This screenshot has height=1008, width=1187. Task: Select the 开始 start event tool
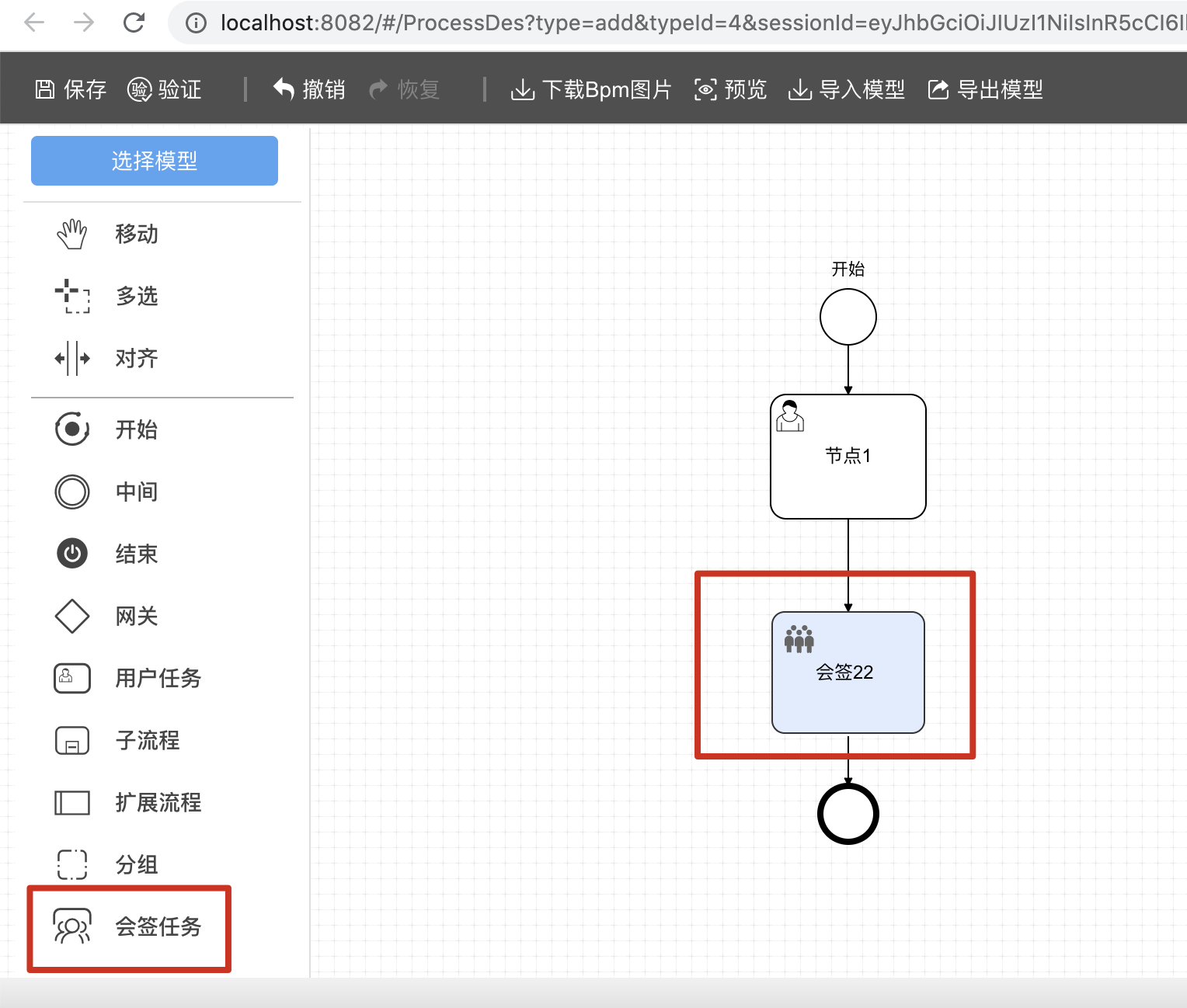(x=137, y=429)
